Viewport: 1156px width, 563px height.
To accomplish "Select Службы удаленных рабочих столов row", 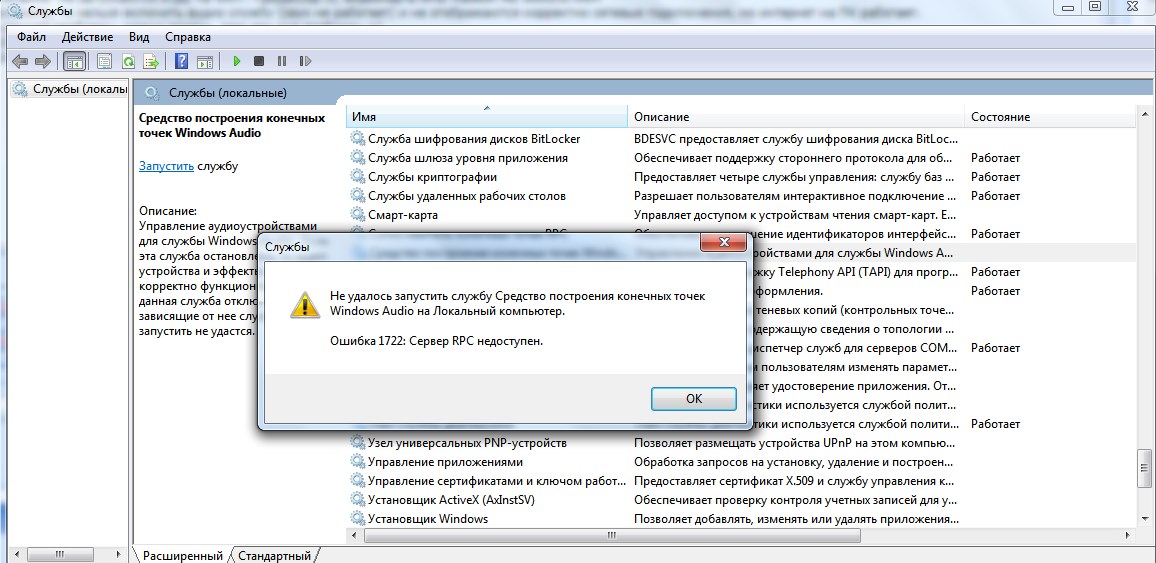I will 741,196.
